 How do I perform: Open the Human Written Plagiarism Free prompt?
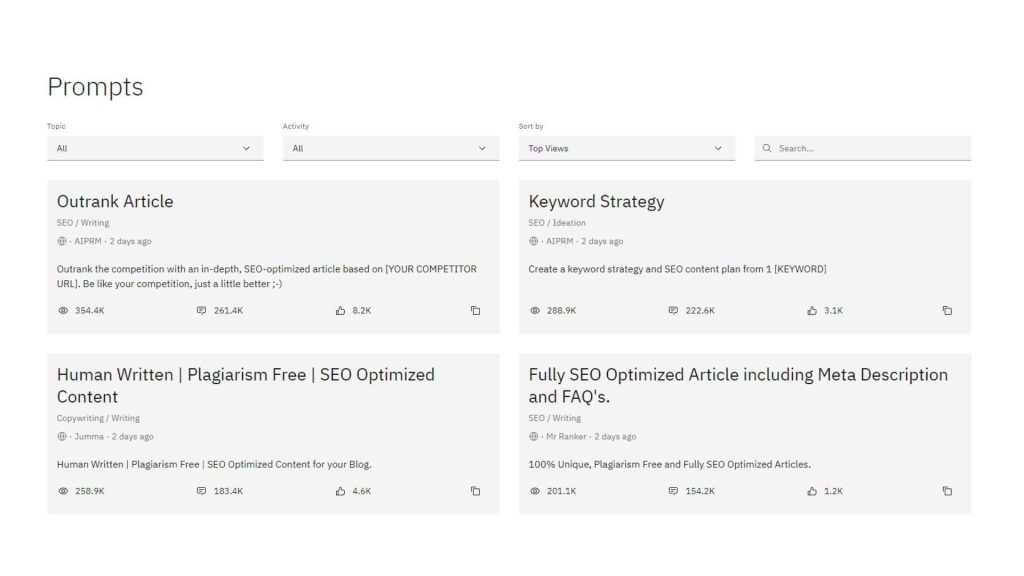pyautogui.click(x=246, y=385)
